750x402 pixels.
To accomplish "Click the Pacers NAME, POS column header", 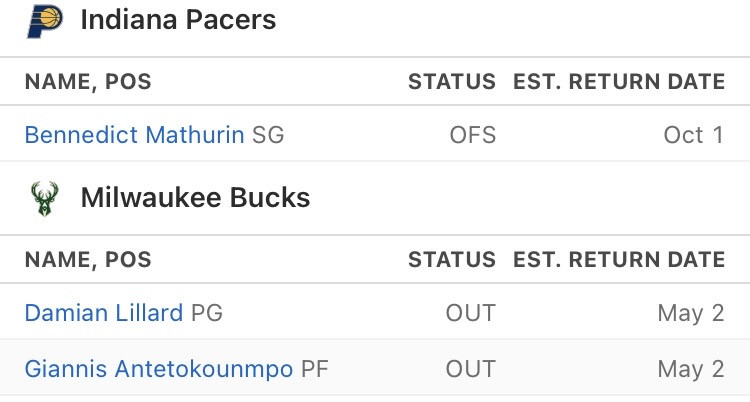I will tap(88, 82).
